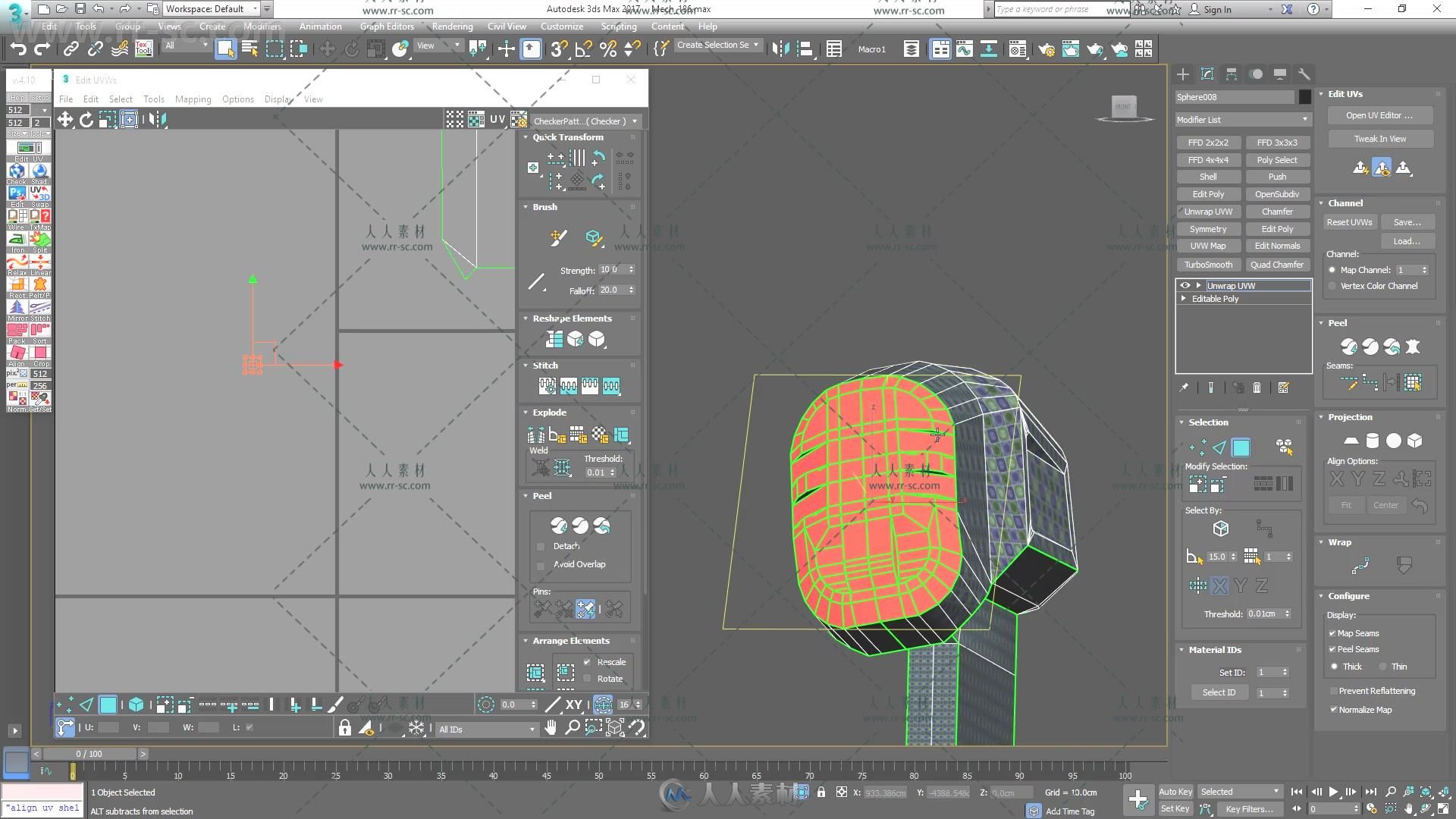The width and height of the screenshot is (1456, 819).
Task: Select Polygon sub-object mode in Edit UVWs bottom bar
Action: click(x=108, y=705)
